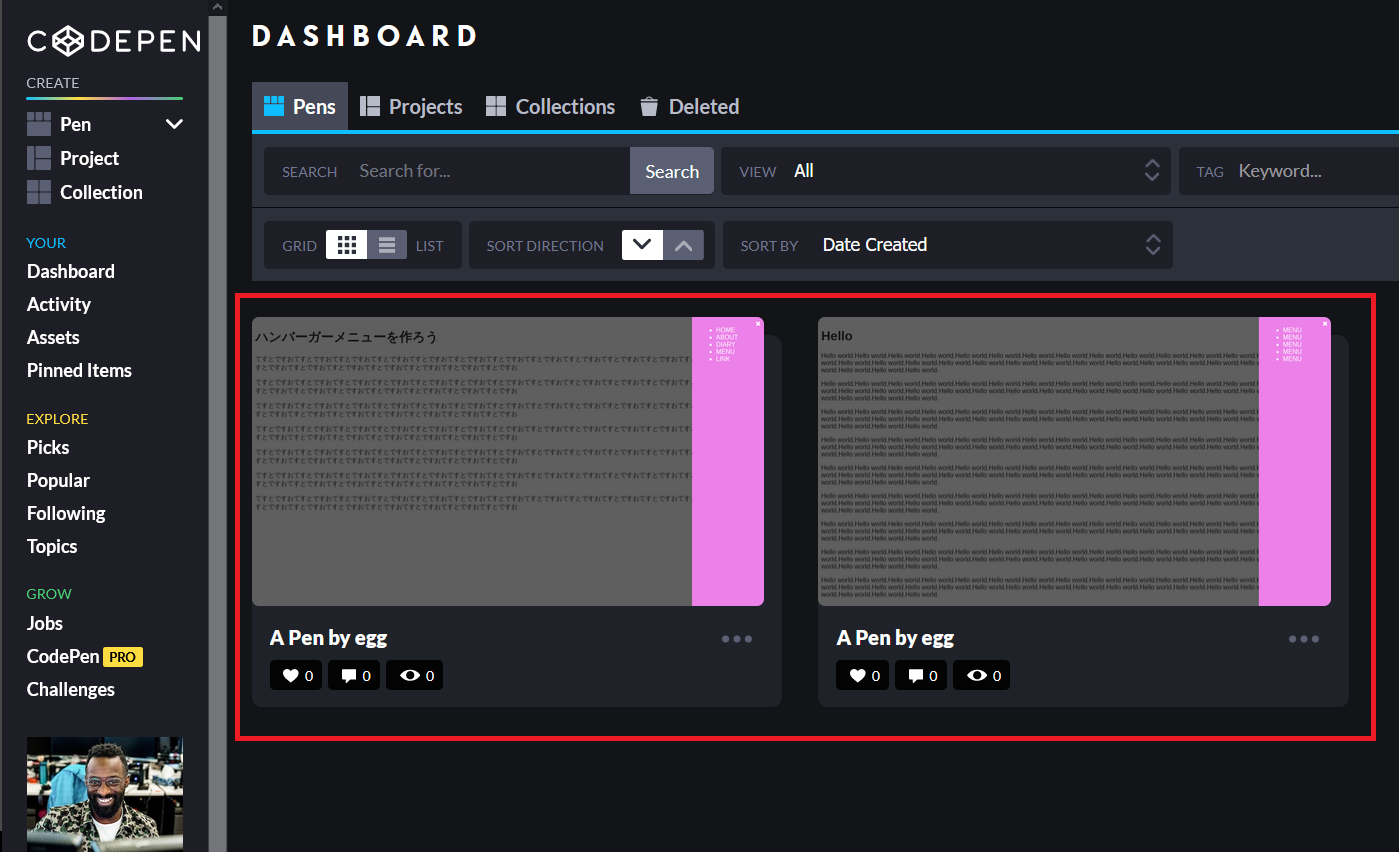Click the CodePen logo
This screenshot has width=1399, height=852.
click(x=113, y=41)
